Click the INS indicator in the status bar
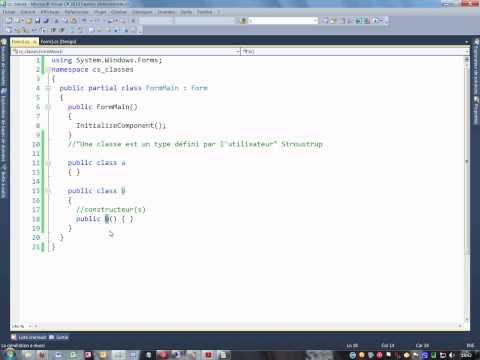480x360 pixels. point(470,346)
